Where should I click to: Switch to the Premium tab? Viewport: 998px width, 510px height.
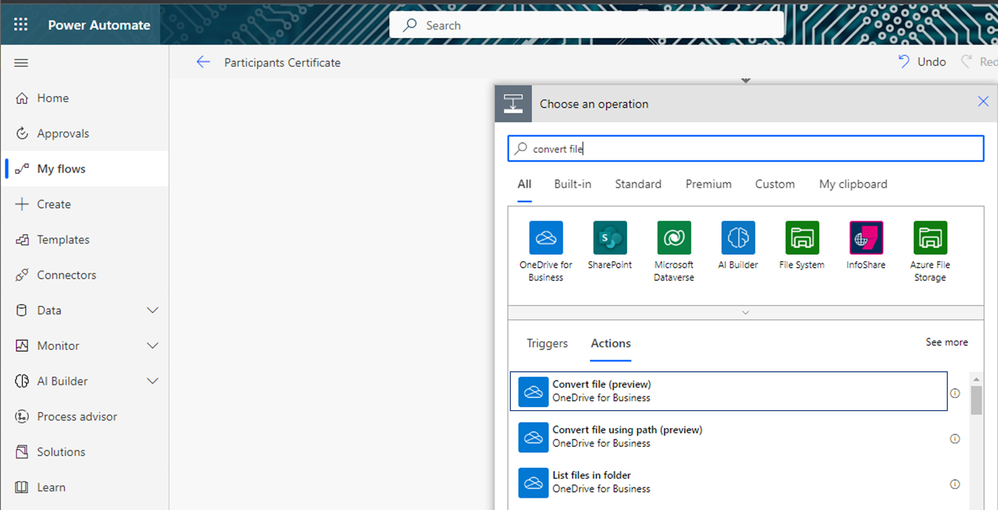tap(708, 184)
